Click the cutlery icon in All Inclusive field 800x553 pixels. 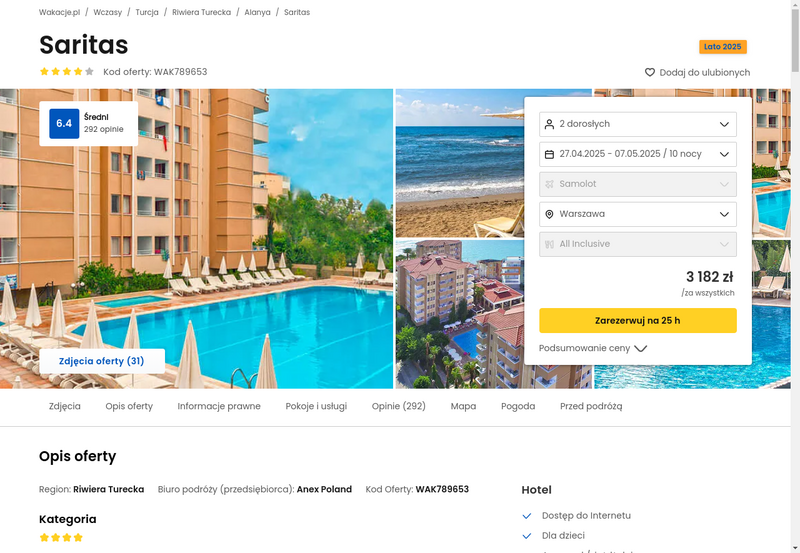(549, 244)
